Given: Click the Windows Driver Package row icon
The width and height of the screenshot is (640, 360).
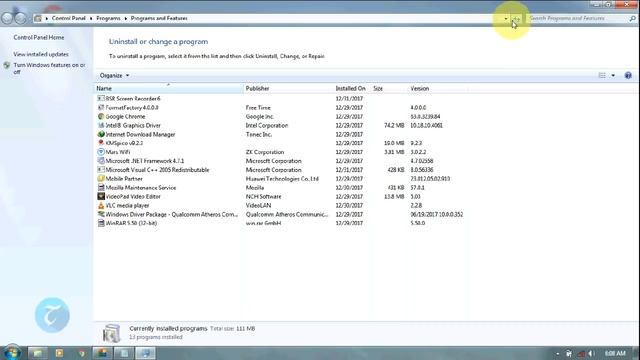Looking at the screenshot, I should [x=101, y=214].
